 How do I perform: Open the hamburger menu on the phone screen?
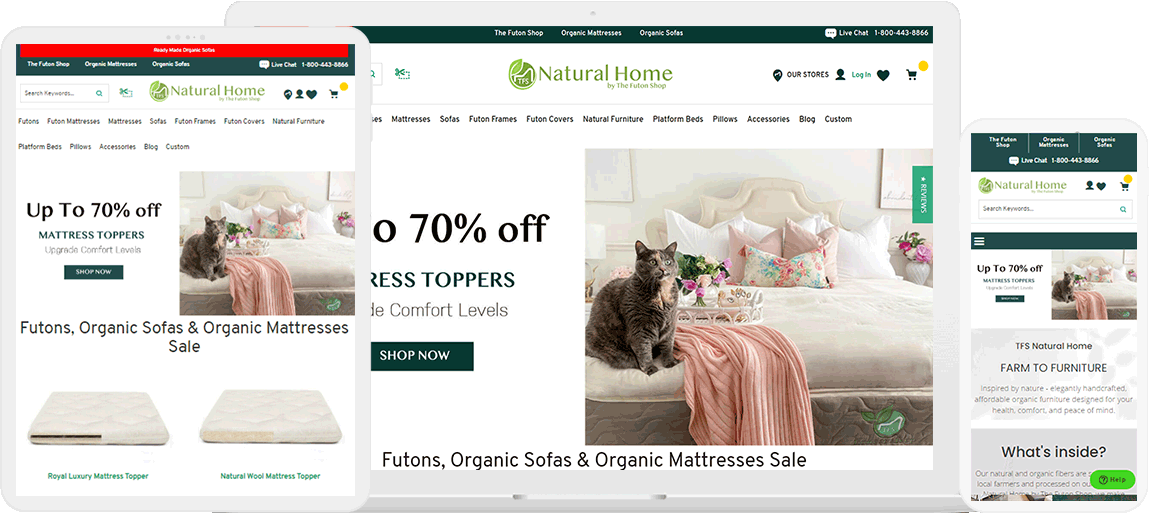tap(978, 241)
